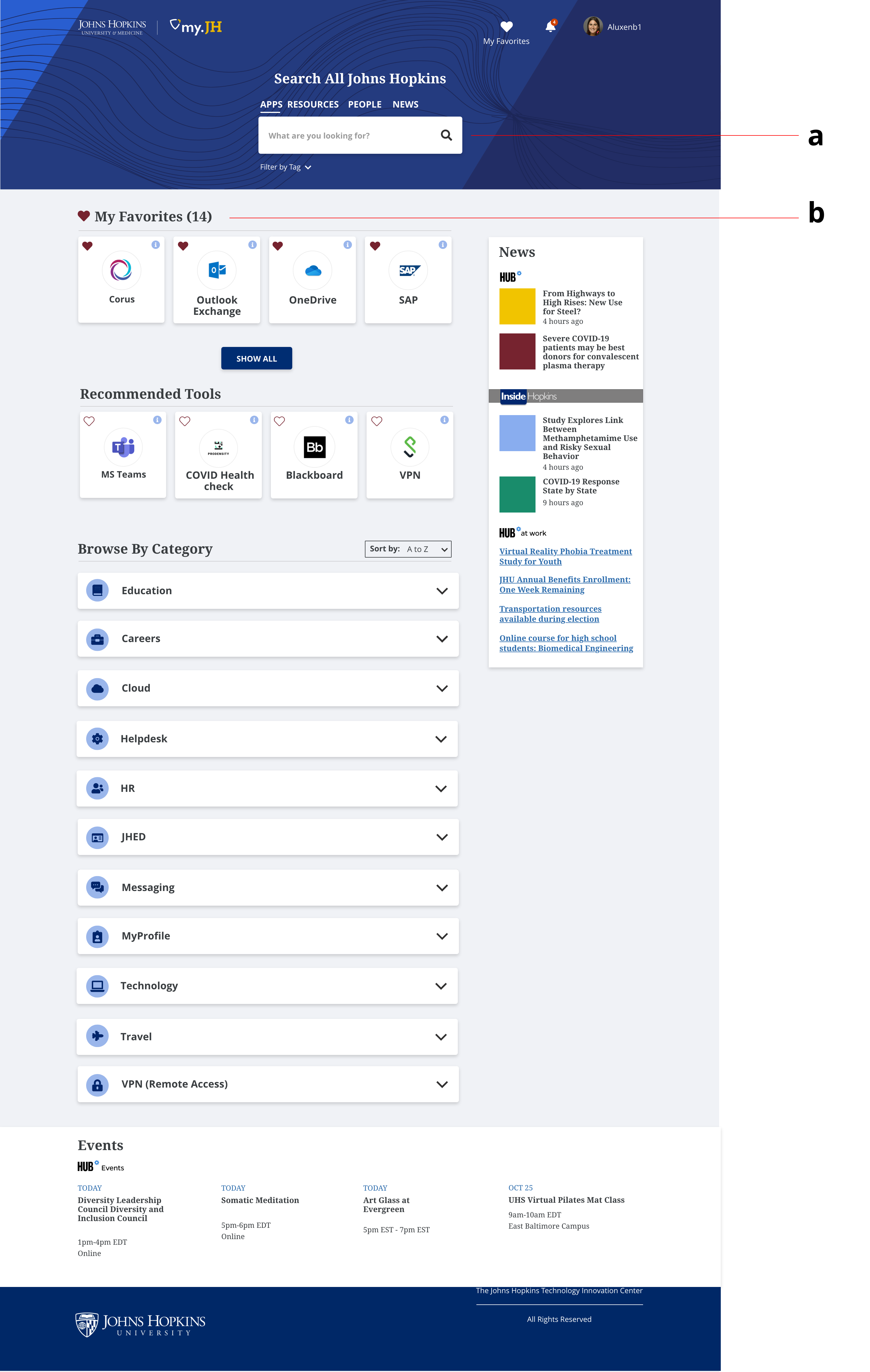Expand the Messaging category chevron
Image resolution: width=870 pixels, height=1372 pixels.
441,888
